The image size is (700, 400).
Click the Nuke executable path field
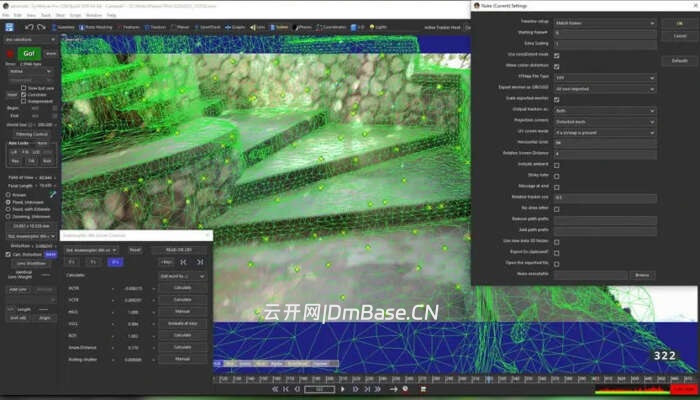pos(590,275)
